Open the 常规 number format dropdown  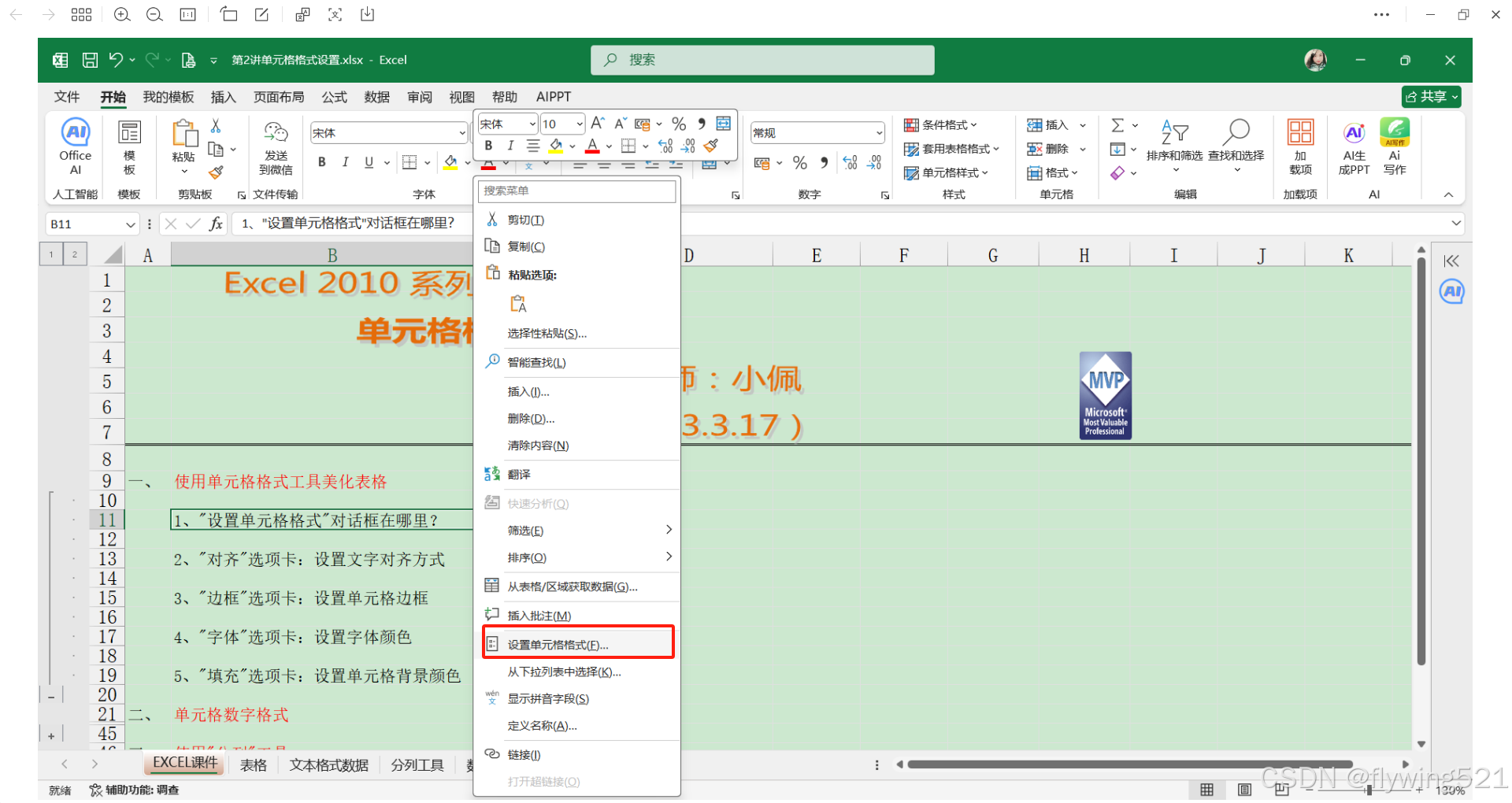(x=880, y=133)
